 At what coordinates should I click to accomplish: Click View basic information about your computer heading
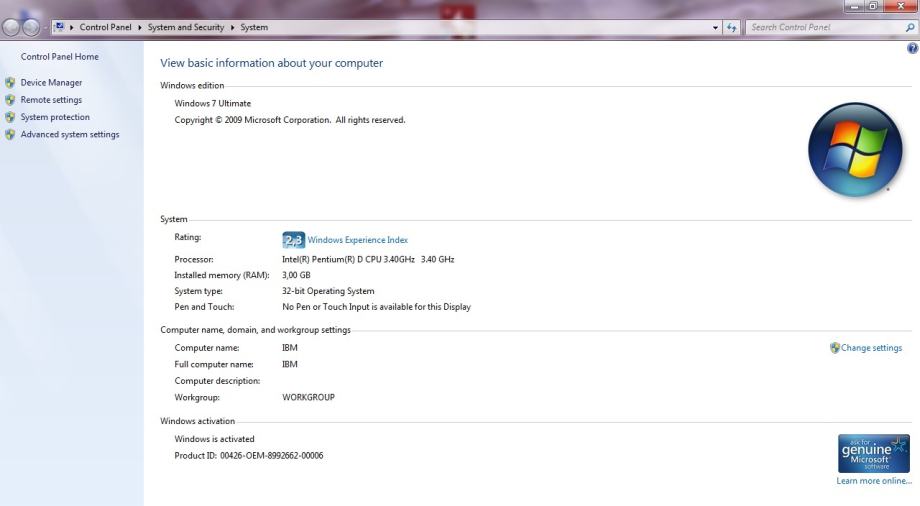pyautogui.click(x=272, y=63)
